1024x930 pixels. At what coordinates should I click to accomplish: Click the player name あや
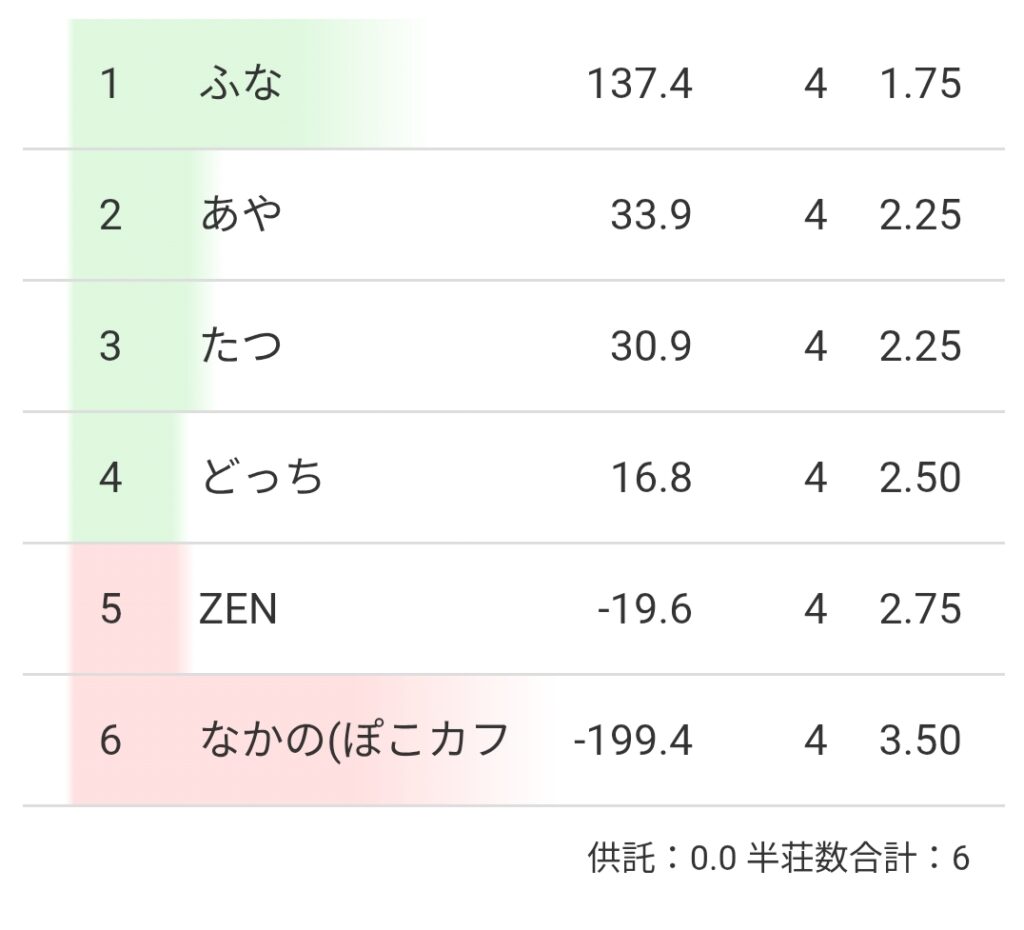[x=240, y=215]
